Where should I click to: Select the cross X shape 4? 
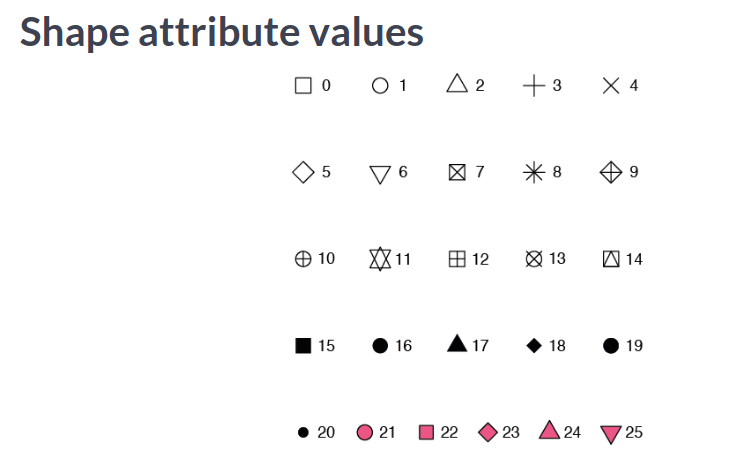point(611,86)
